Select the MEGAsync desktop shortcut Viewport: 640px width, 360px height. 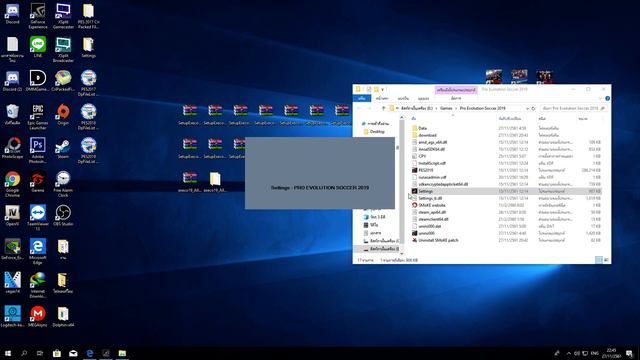click(38, 316)
